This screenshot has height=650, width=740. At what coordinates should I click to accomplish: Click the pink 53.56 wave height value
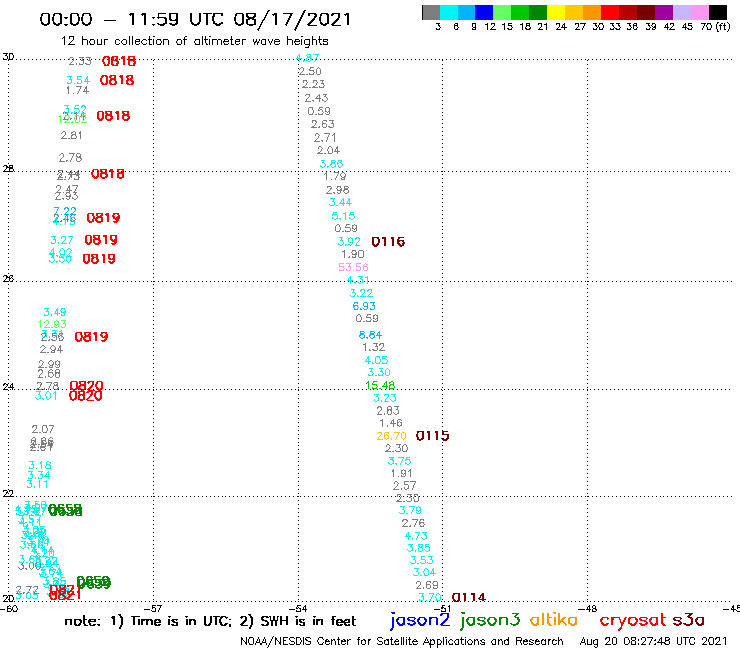[353, 267]
